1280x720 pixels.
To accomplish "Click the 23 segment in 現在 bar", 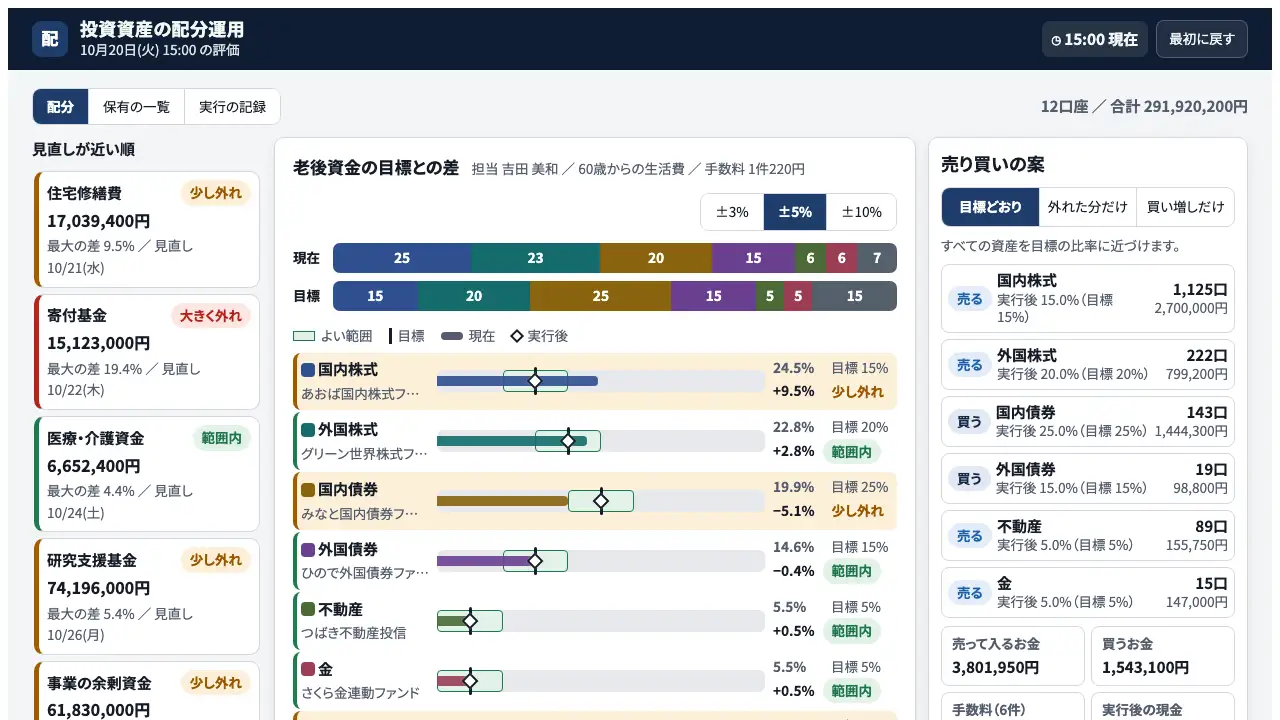I will 535,258.
